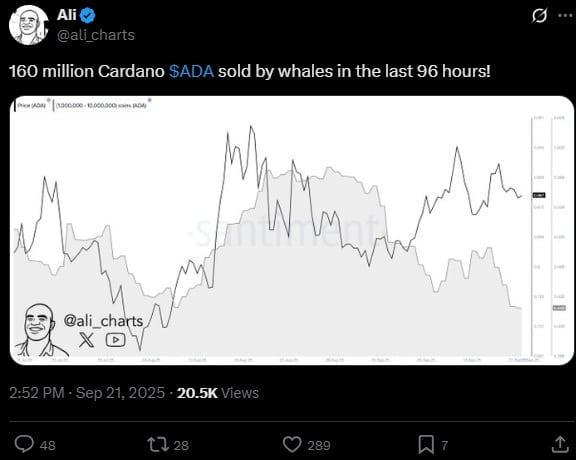Bookmark the post with the bookmark icon
This screenshot has height=460, width=576.
(426, 445)
